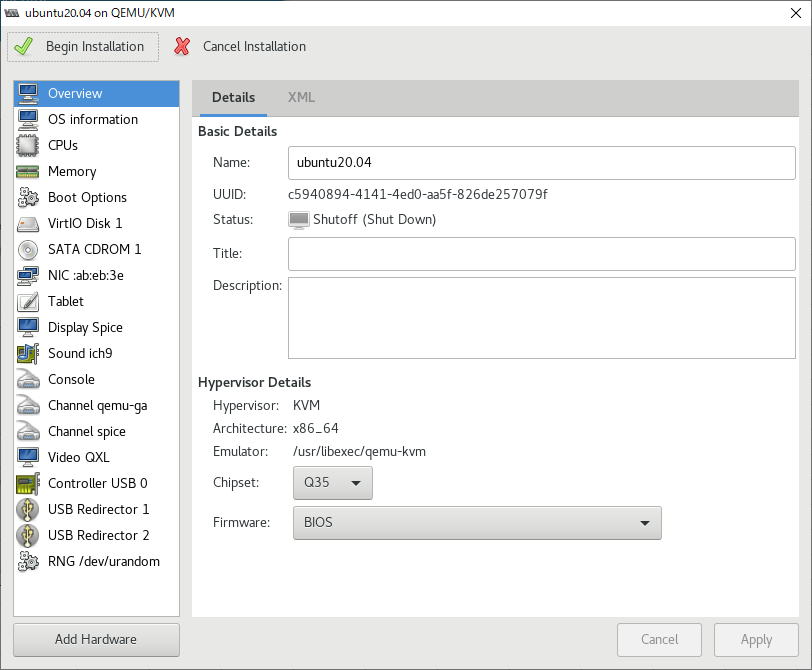812x670 pixels.
Task: Select the "USB Redirector 2" row label
Action: click(99, 535)
